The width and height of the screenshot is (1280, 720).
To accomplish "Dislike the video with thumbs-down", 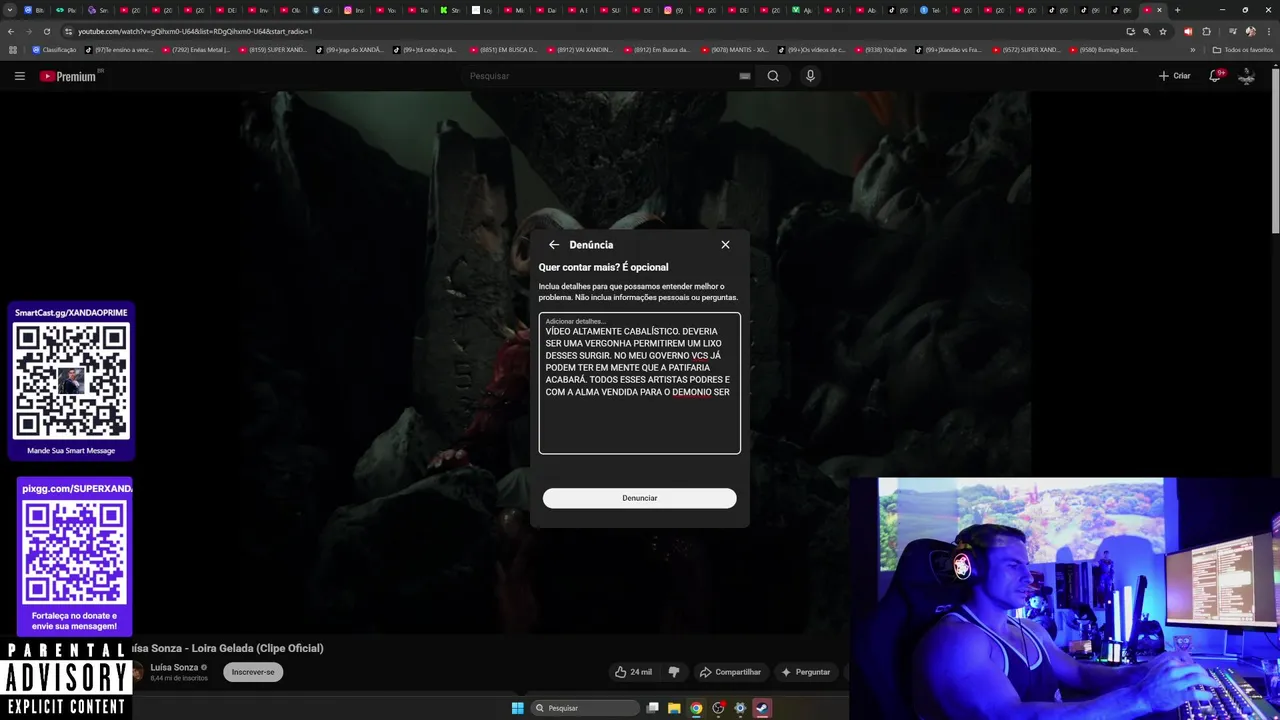I will 673,672.
